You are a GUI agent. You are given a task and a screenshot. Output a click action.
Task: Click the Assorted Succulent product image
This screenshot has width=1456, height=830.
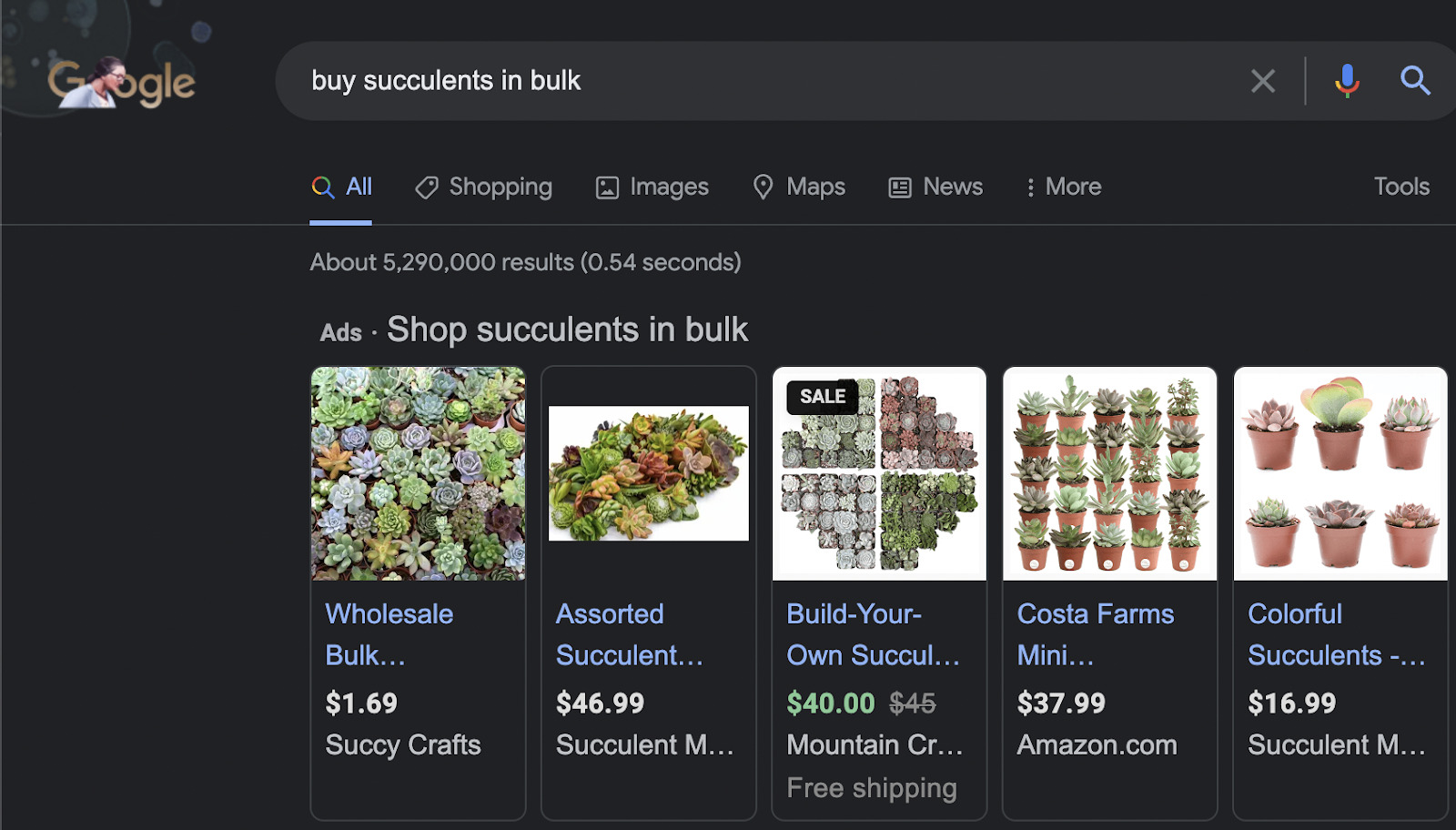648,474
